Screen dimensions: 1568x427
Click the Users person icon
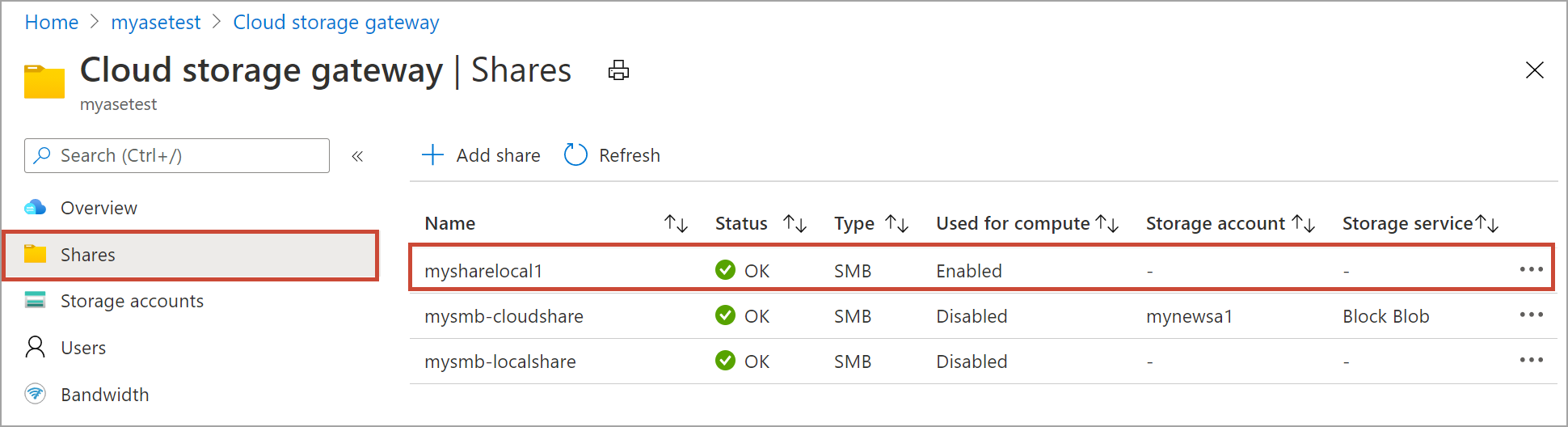coord(36,348)
